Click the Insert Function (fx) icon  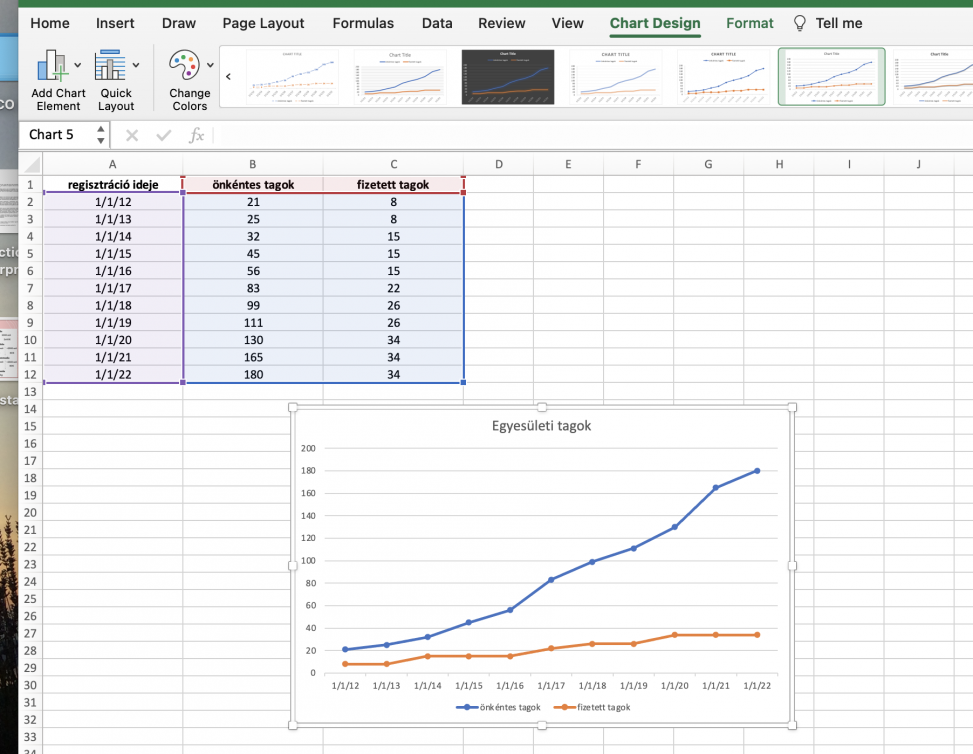[x=196, y=134]
